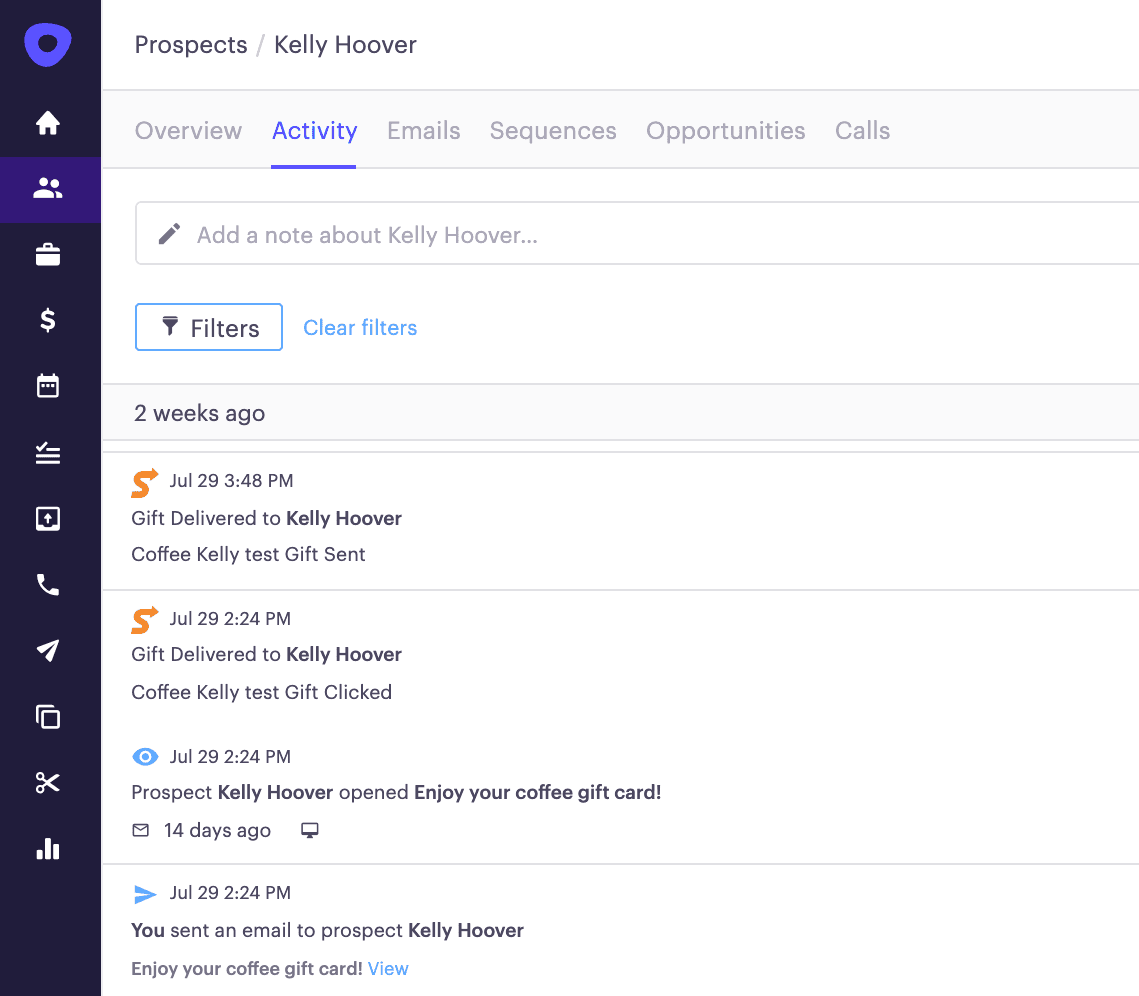Go to the Opportunities tab
1139x996 pixels.
725,131
